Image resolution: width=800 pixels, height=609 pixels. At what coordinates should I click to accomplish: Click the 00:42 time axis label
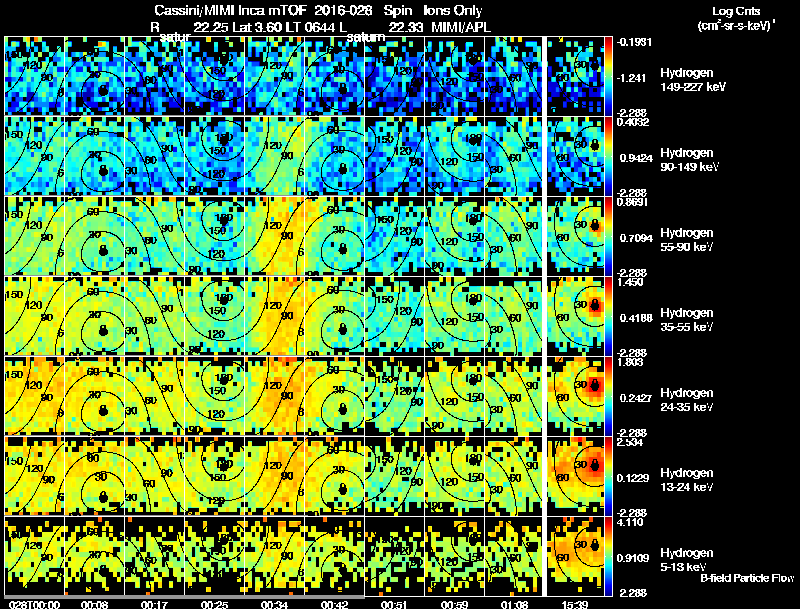(335, 604)
